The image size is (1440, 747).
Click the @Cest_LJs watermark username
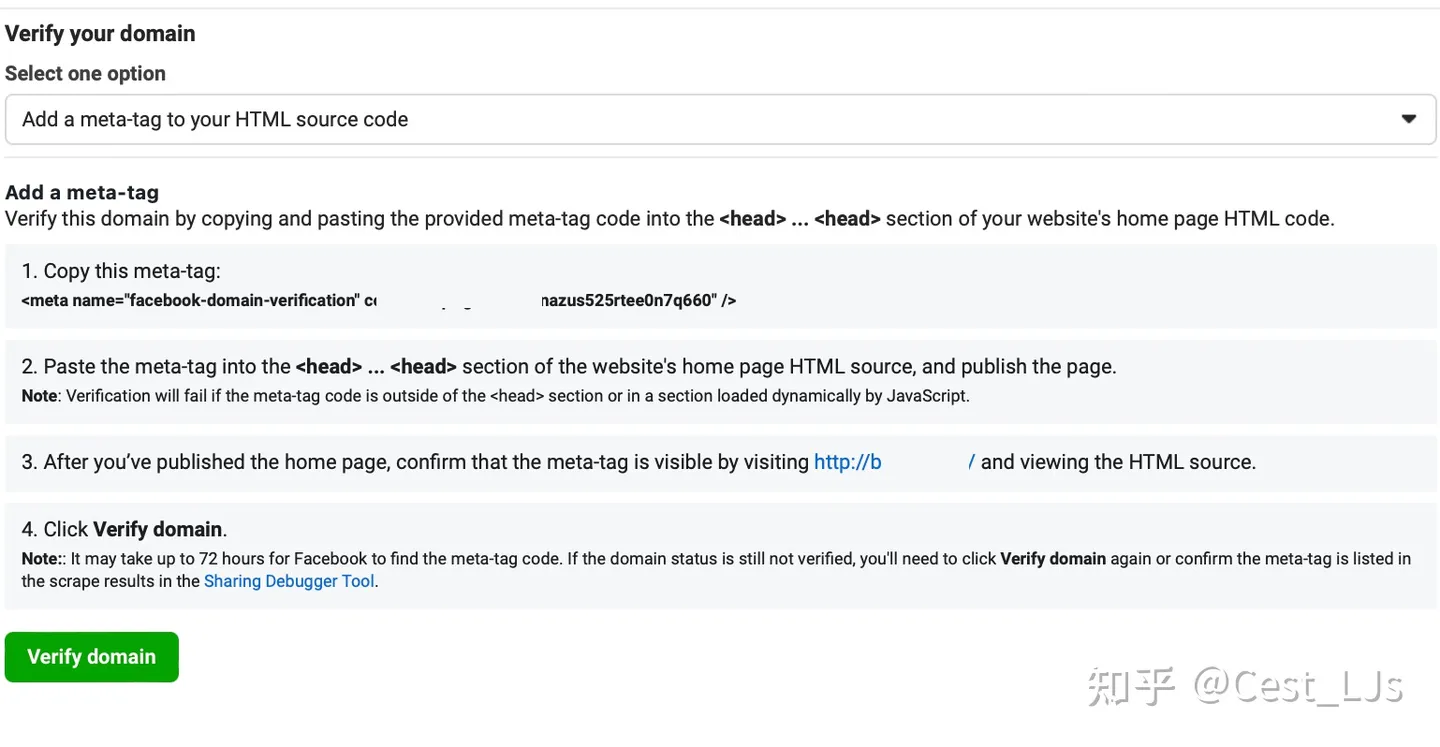(1298, 687)
